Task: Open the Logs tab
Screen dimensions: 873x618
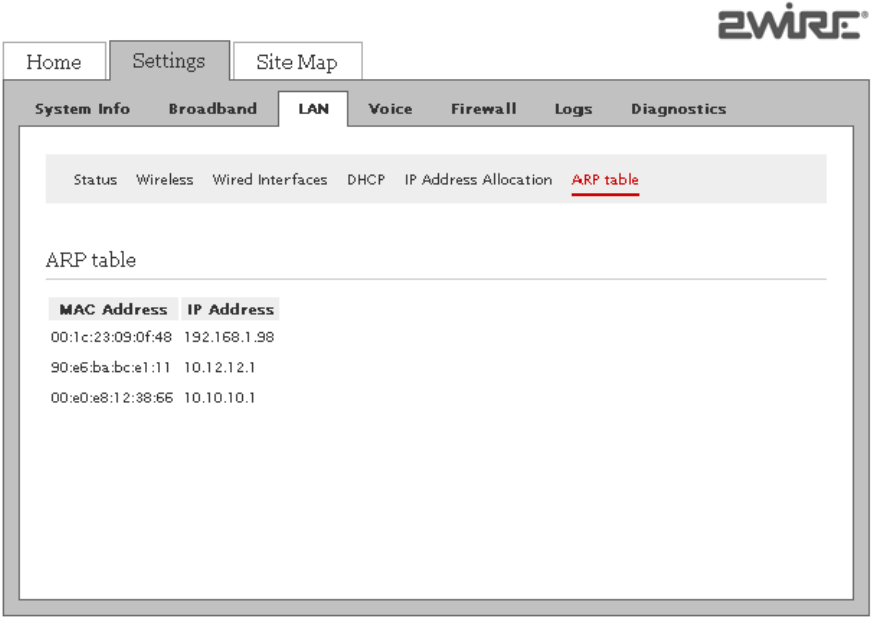Action: 573,109
